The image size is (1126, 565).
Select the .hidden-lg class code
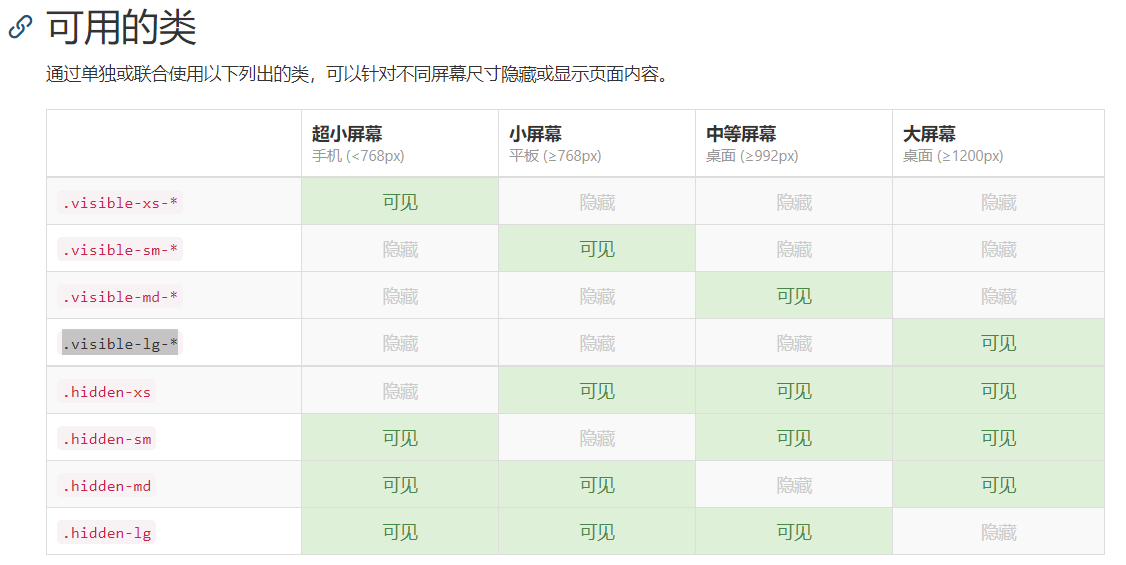pyautogui.click(x=106, y=533)
